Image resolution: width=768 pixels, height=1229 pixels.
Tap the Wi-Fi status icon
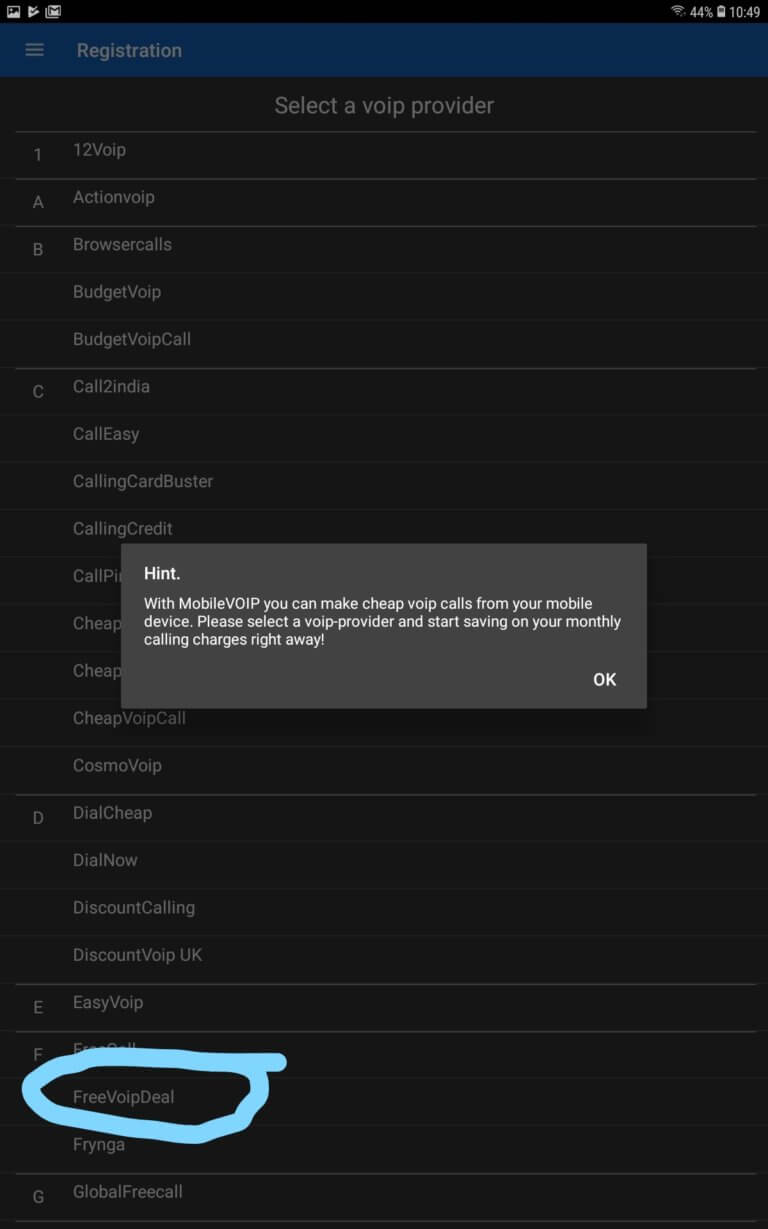678,11
